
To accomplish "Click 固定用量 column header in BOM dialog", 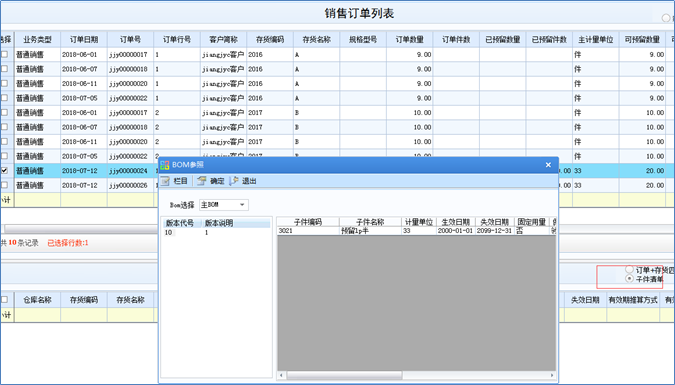I will tap(532, 222).
